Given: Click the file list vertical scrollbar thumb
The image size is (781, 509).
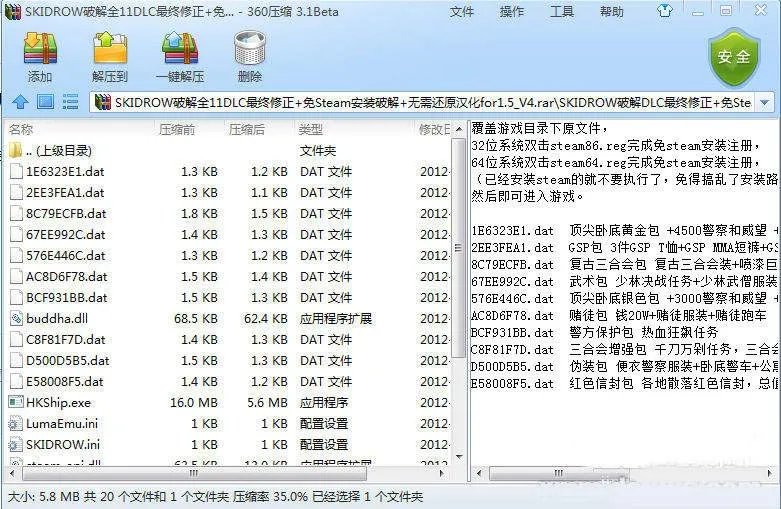Looking at the screenshot, I should (458, 248).
